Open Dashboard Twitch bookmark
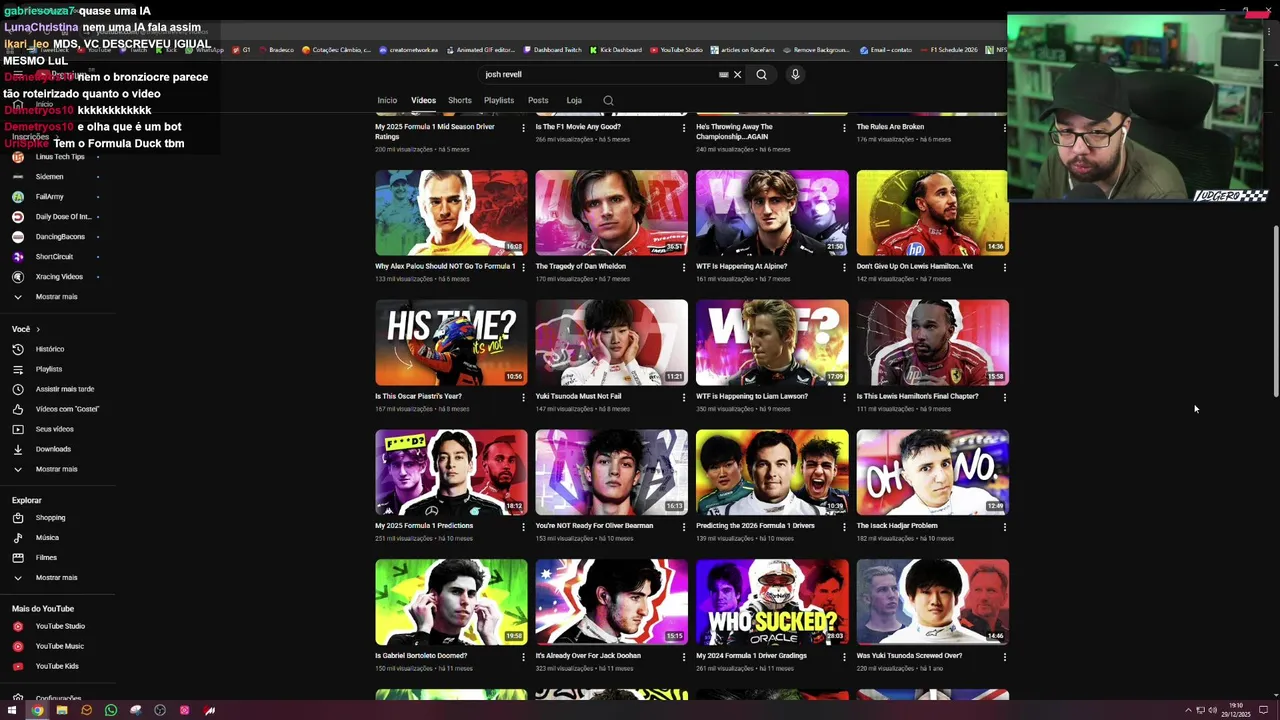 (x=552, y=50)
